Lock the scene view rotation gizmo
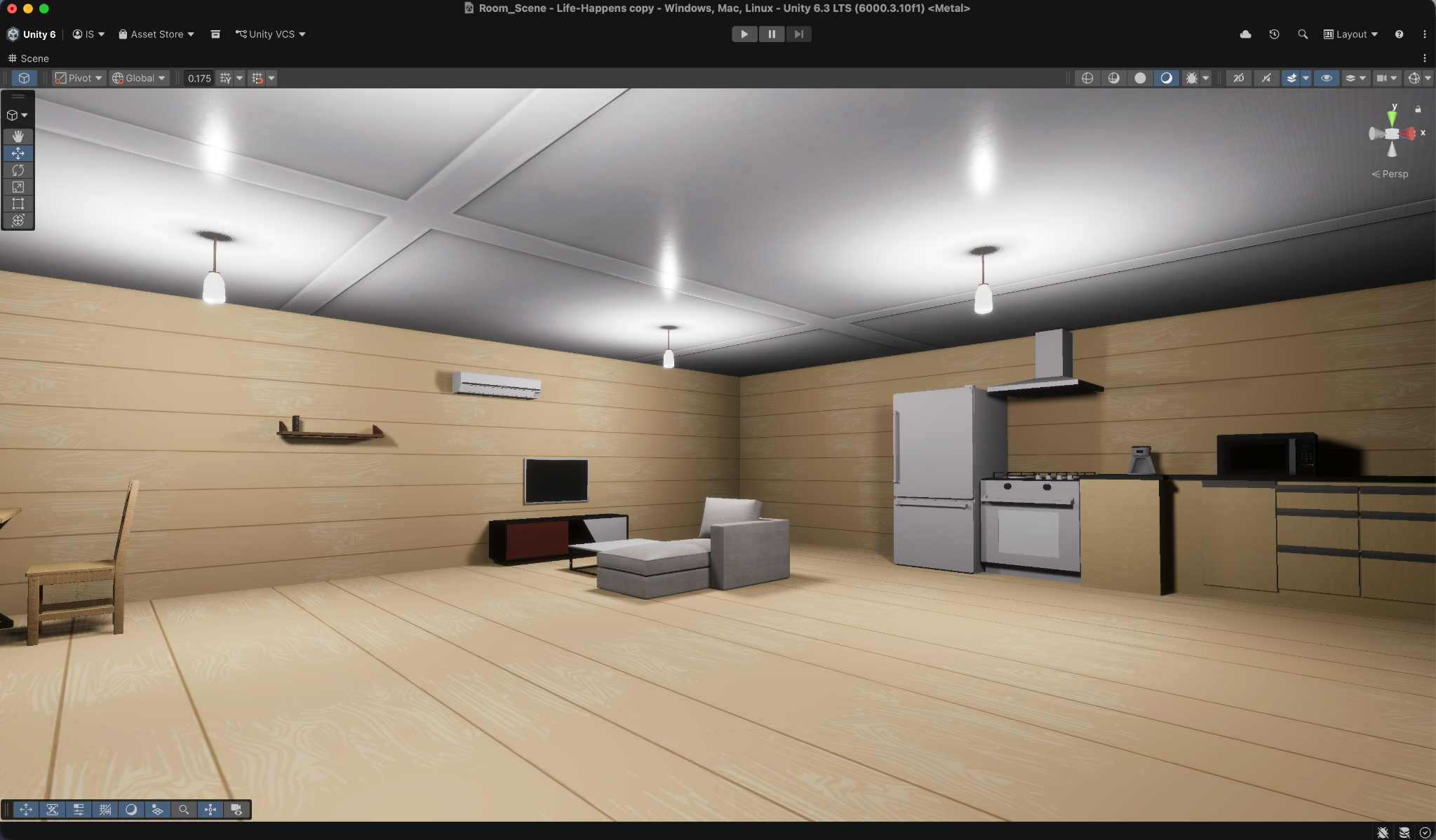Screen dimensions: 1436x840 pos(1418,109)
